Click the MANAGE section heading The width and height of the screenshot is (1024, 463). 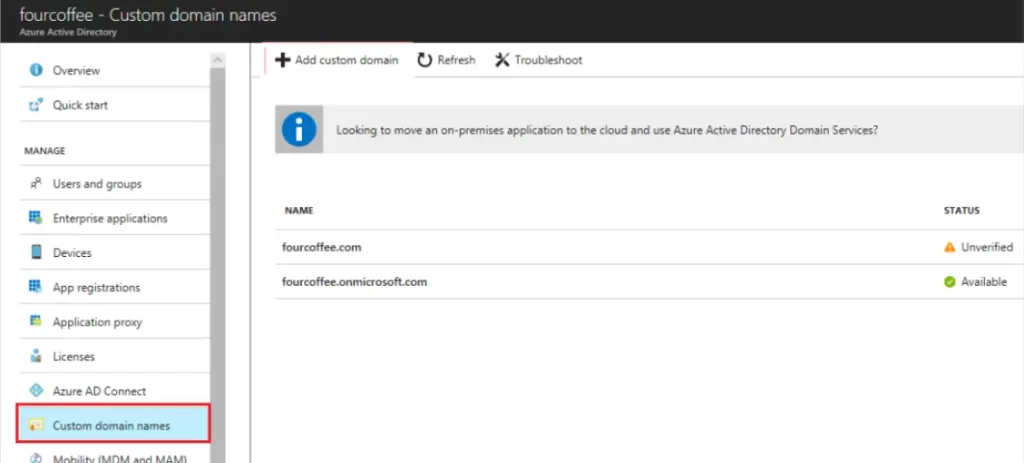tap(44, 151)
